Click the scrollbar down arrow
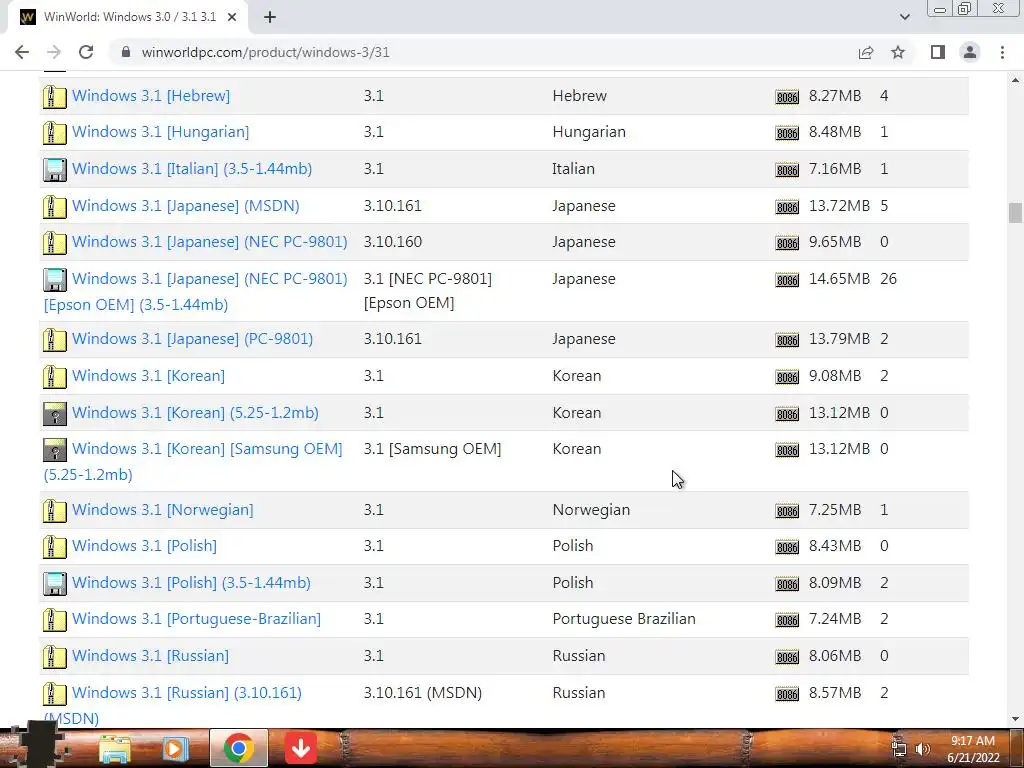1024x768 pixels. [1015, 719]
